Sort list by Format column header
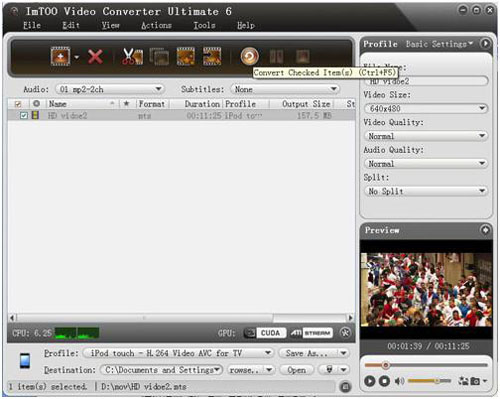The image size is (500, 399). (152, 104)
